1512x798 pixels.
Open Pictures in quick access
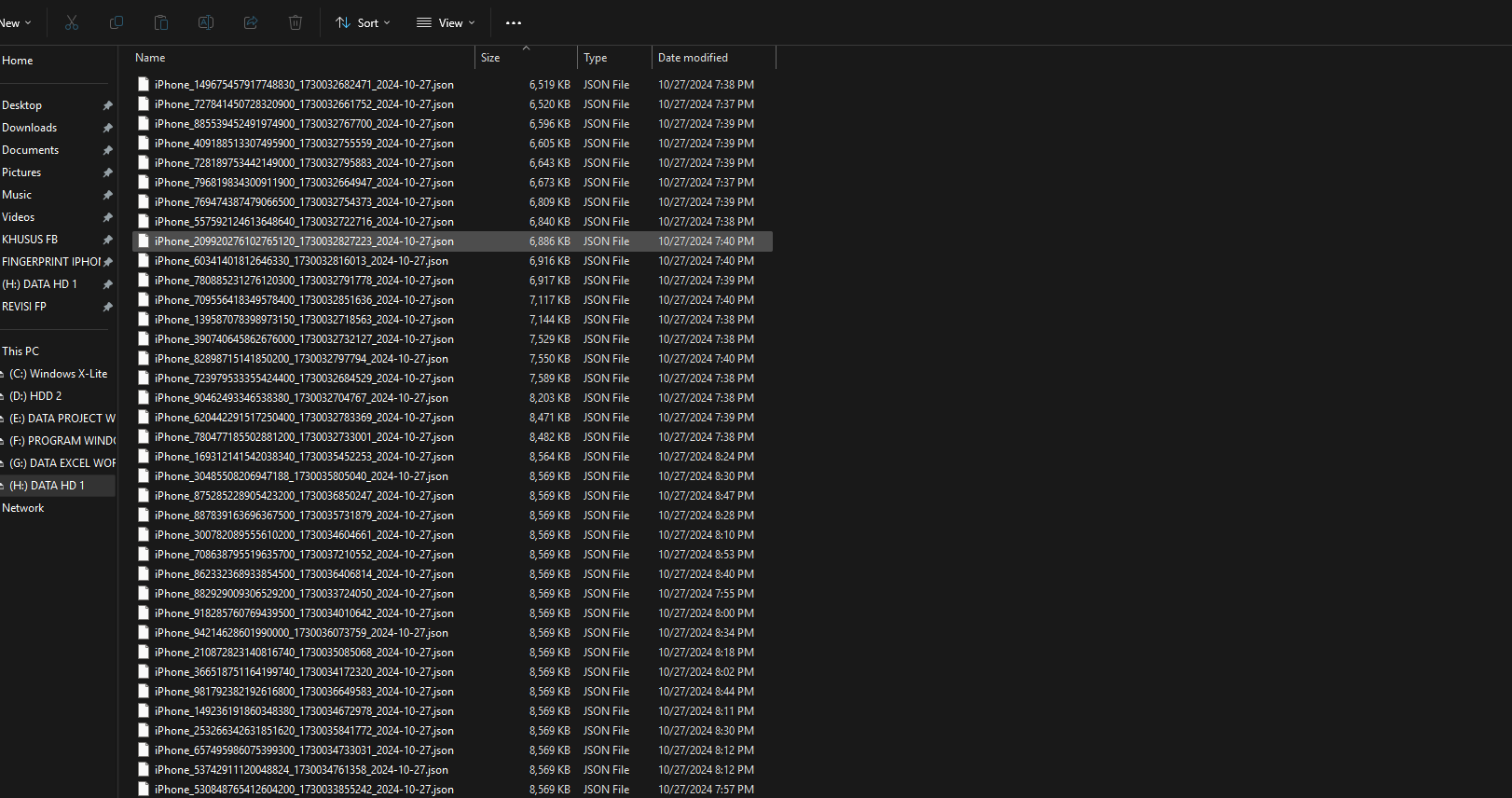click(22, 172)
